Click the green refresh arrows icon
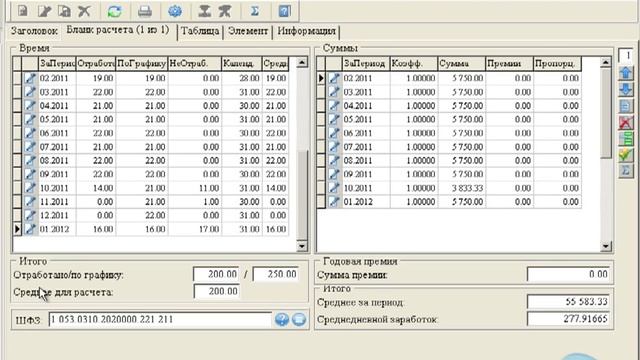The width and height of the screenshot is (640, 360). point(115,11)
